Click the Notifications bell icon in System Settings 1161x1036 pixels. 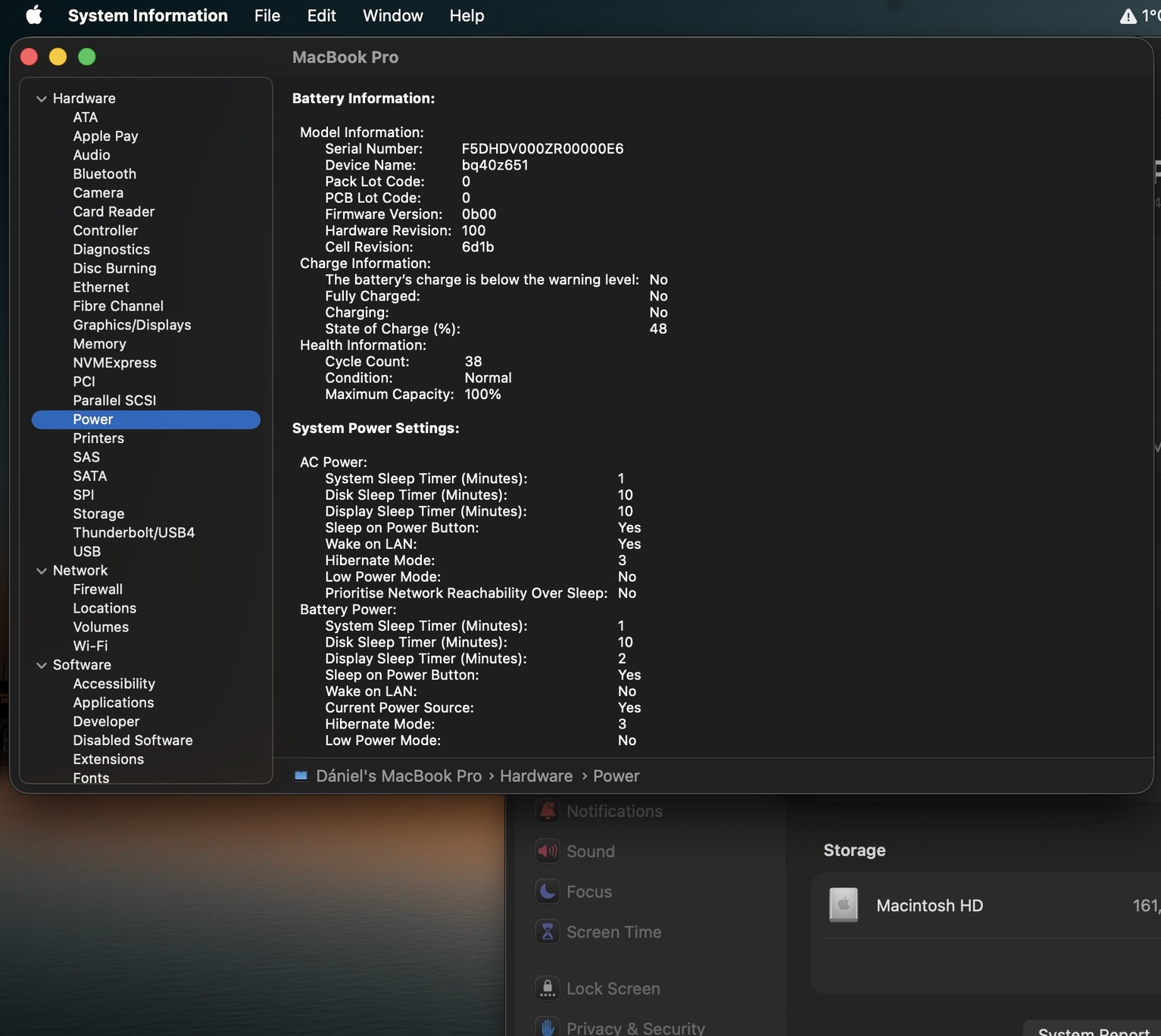548,810
